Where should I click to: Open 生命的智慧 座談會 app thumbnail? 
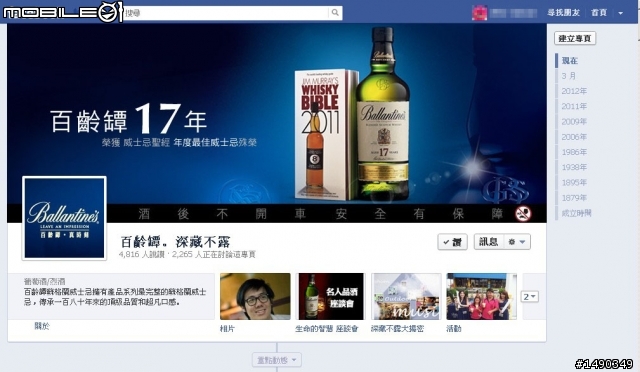(331, 296)
